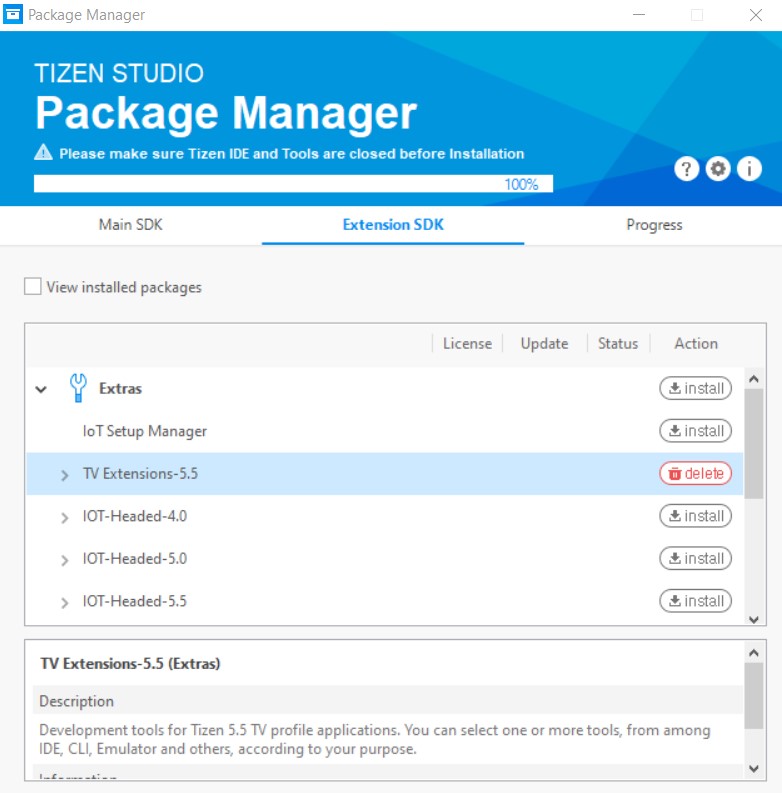Install the IOT-Headed-5.0 package
This screenshot has height=793, width=782.
click(695, 558)
